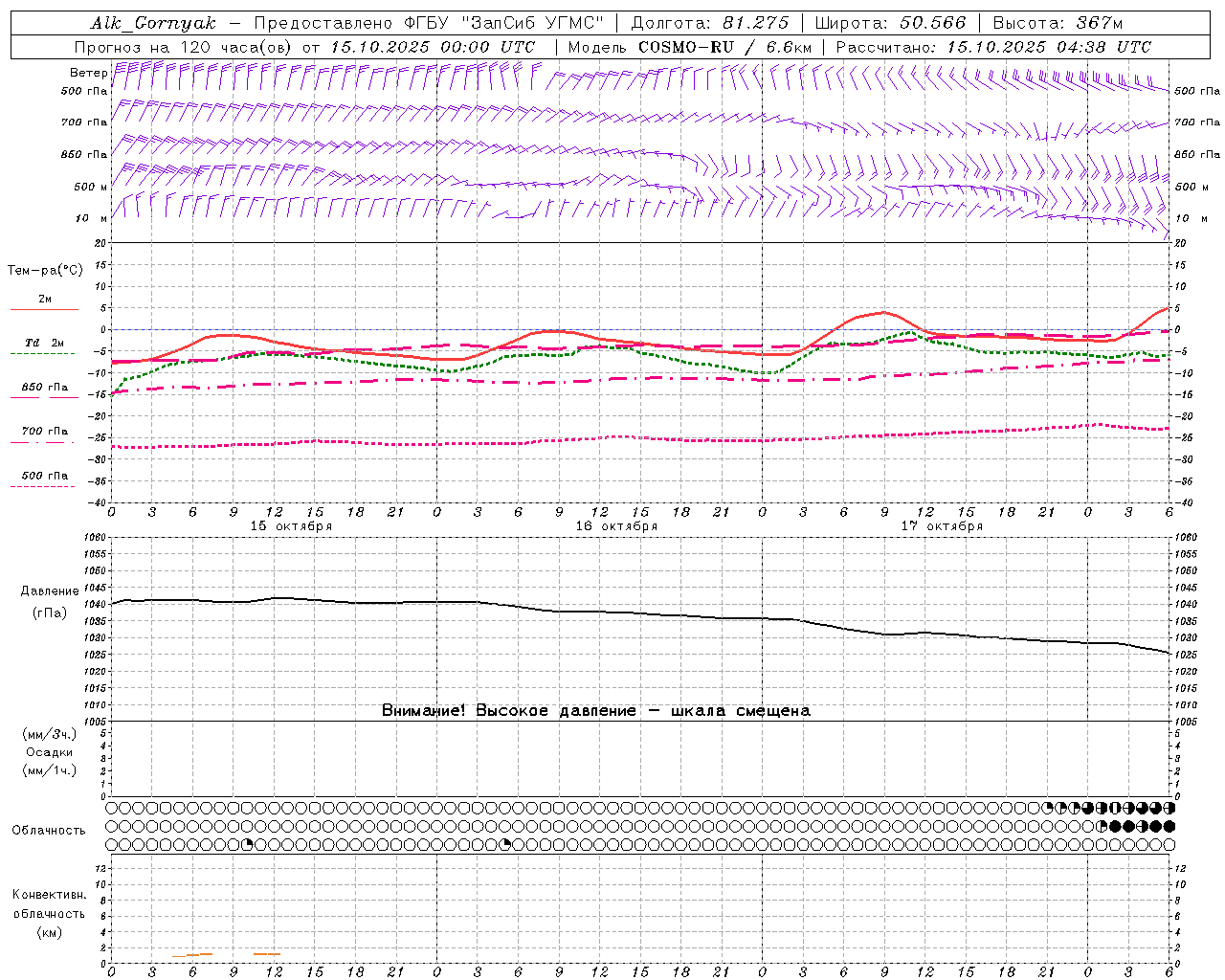Click the "500 гПа" temperature legend entry
Viewport: 1225px width, 980px height.
(x=45, y=476)
